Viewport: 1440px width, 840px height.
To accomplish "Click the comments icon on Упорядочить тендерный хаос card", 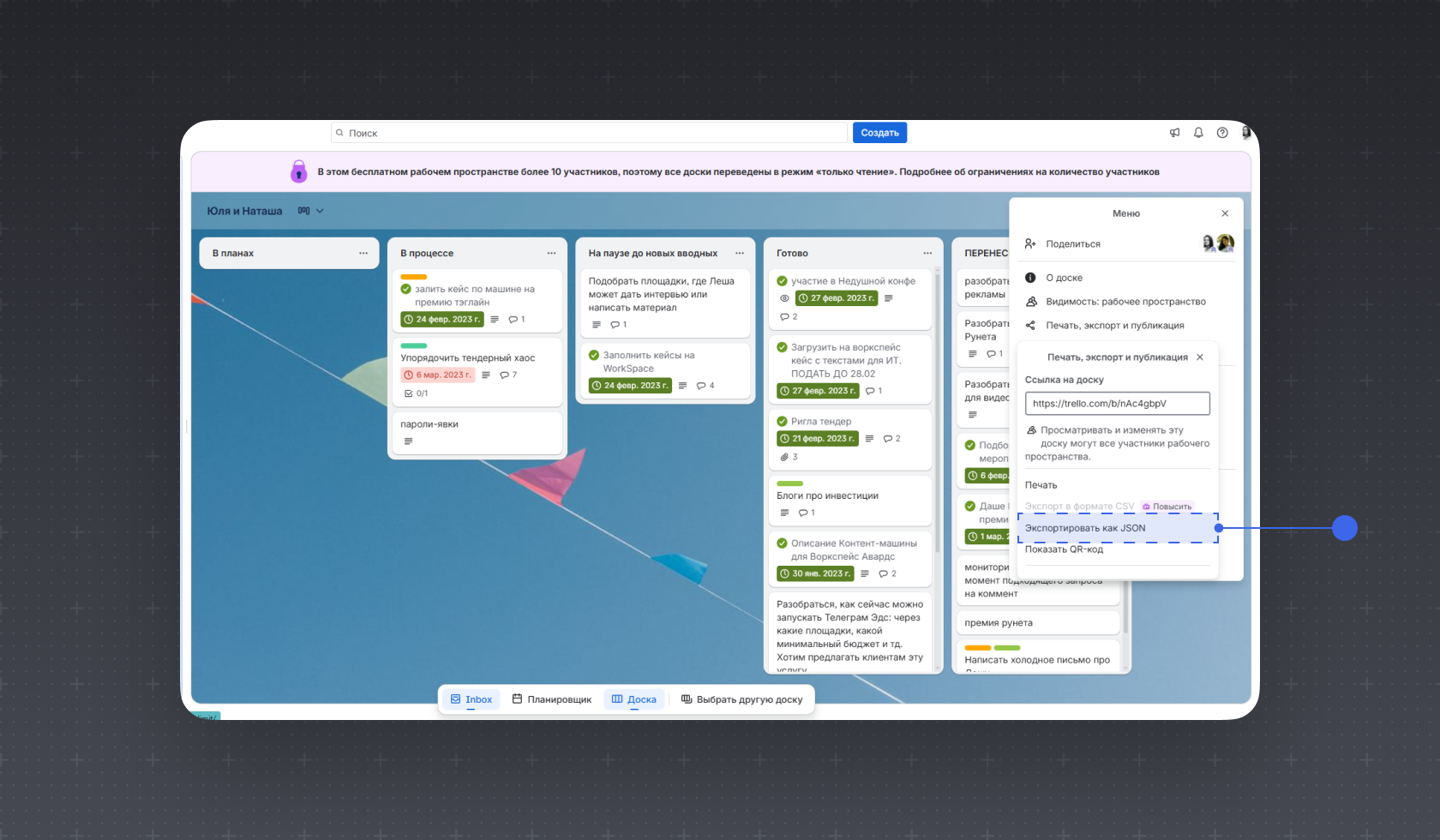I will [504, 375].
